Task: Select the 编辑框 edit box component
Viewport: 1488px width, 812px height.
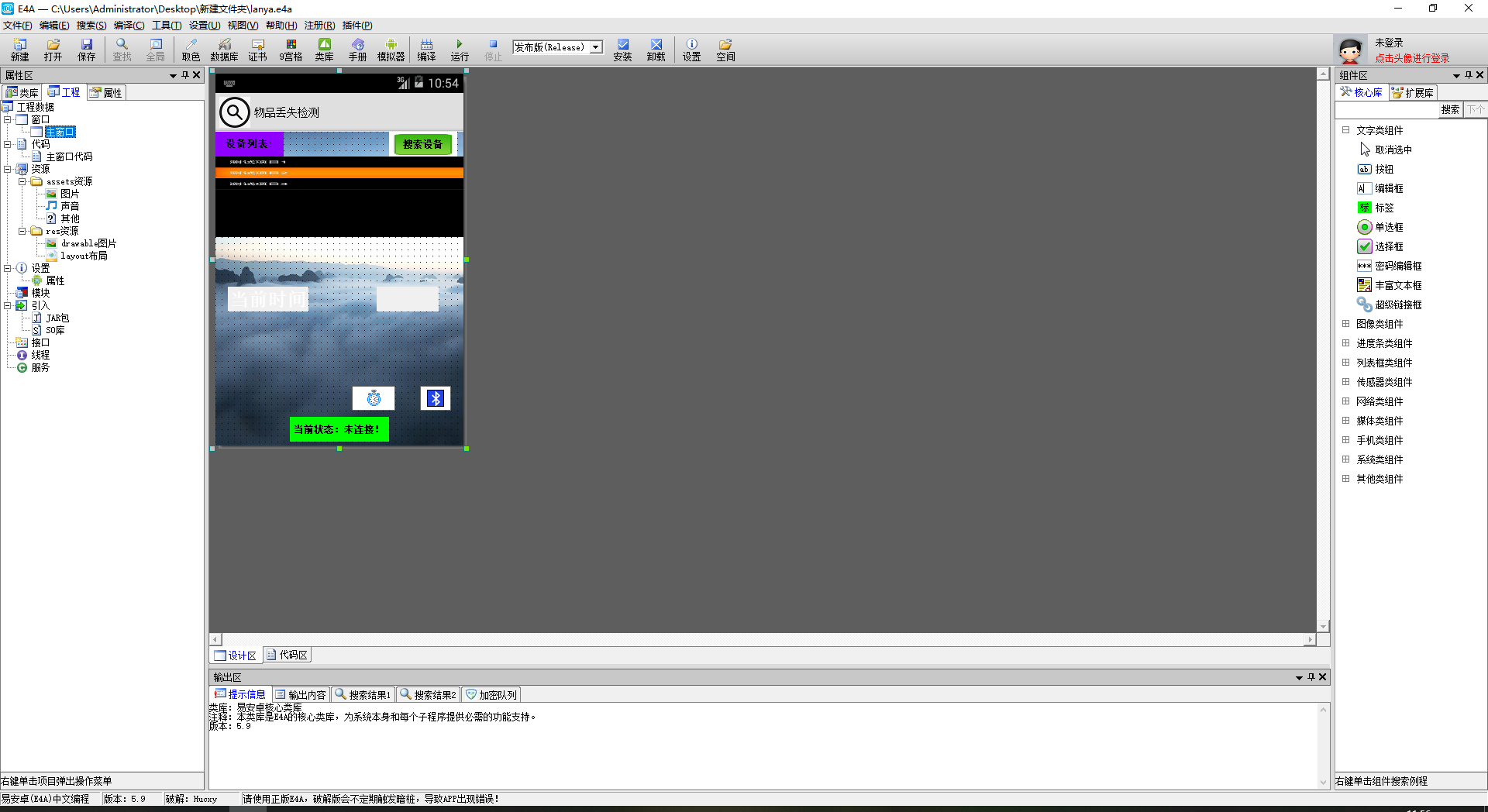Action: tap(1380, 188)
